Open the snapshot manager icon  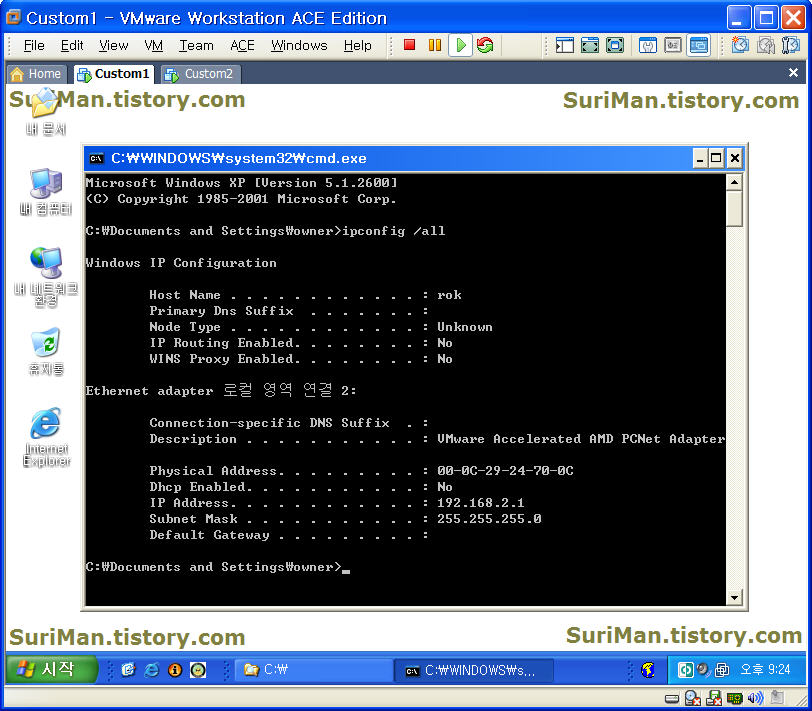pyautogui.click(x=791, y=46)
